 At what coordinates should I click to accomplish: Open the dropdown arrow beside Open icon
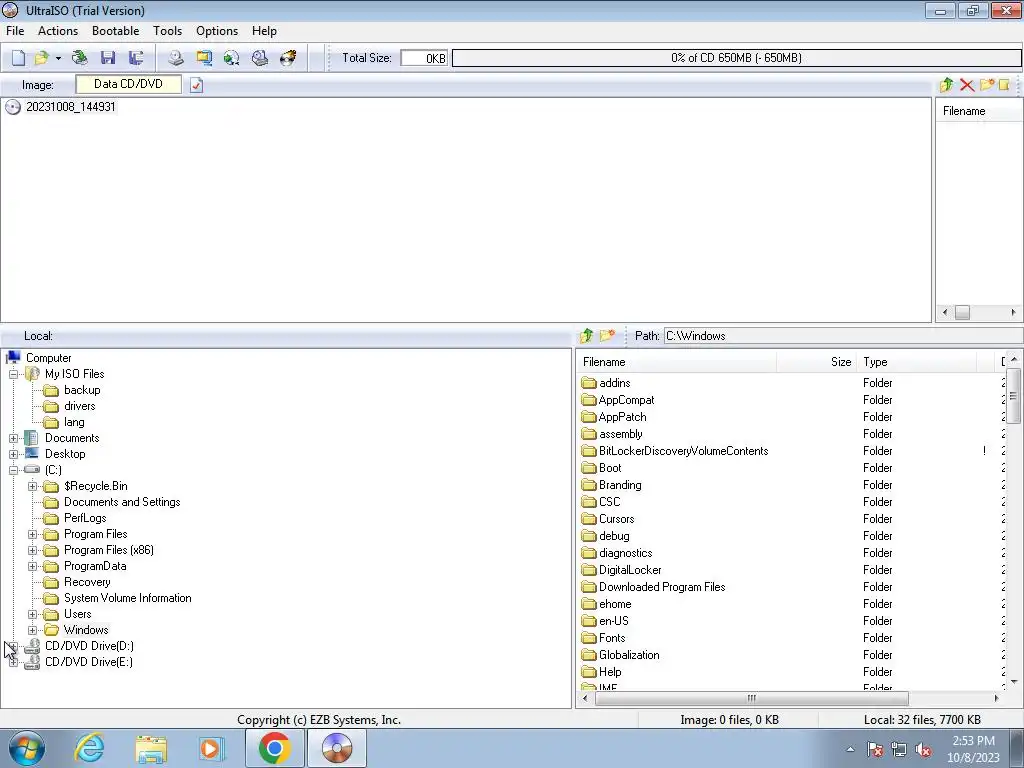tap(58, 58)
